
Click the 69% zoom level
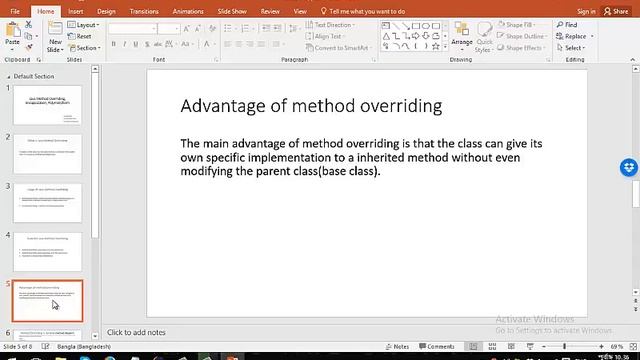click(x=617, y=347)
